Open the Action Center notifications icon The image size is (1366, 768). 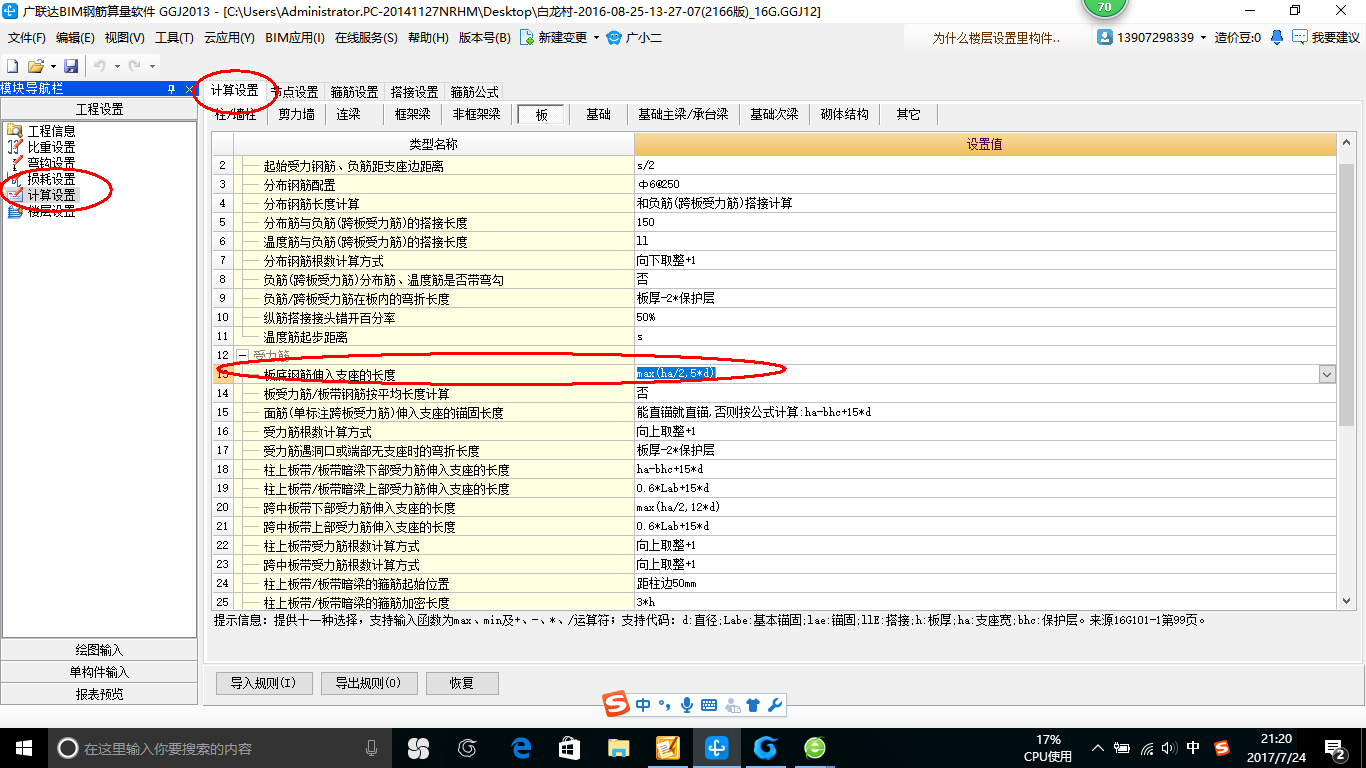[1335, 748]
